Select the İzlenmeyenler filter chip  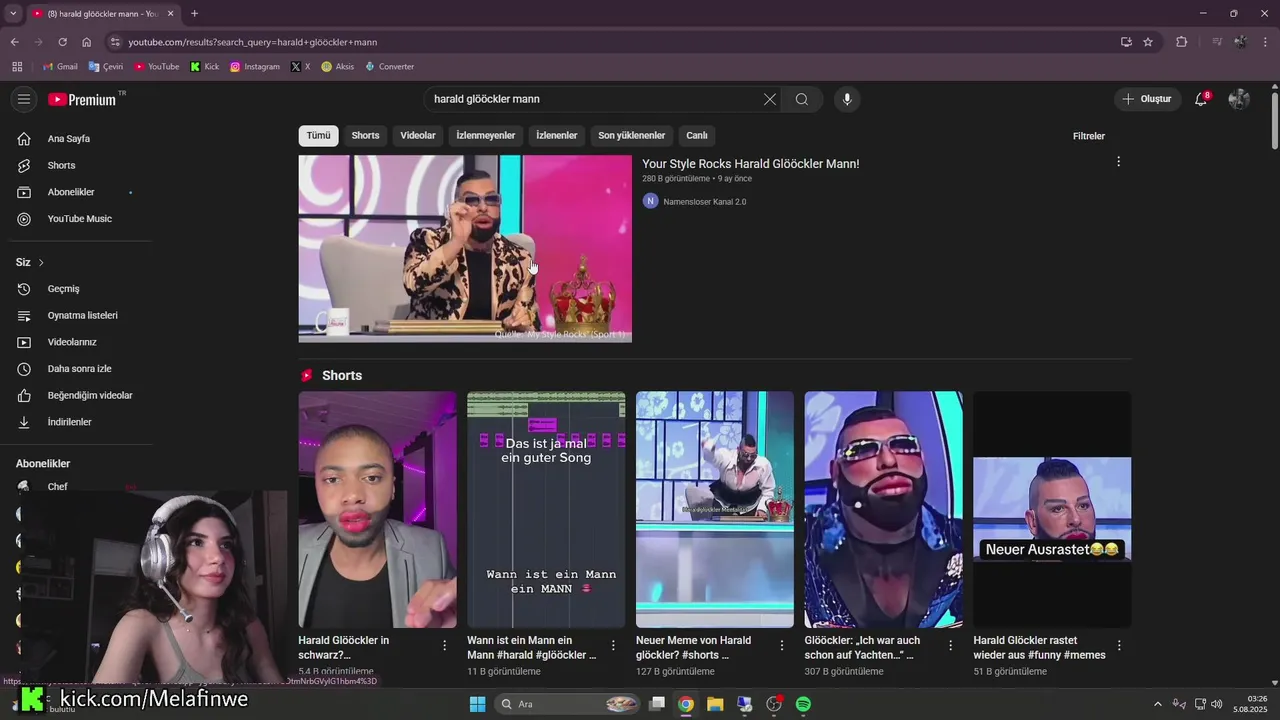pos(486,135)
